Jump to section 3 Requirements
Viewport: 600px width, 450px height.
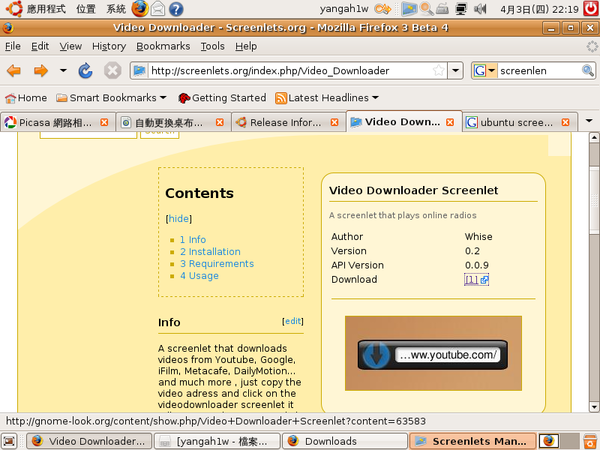click(x=217, y=264)
